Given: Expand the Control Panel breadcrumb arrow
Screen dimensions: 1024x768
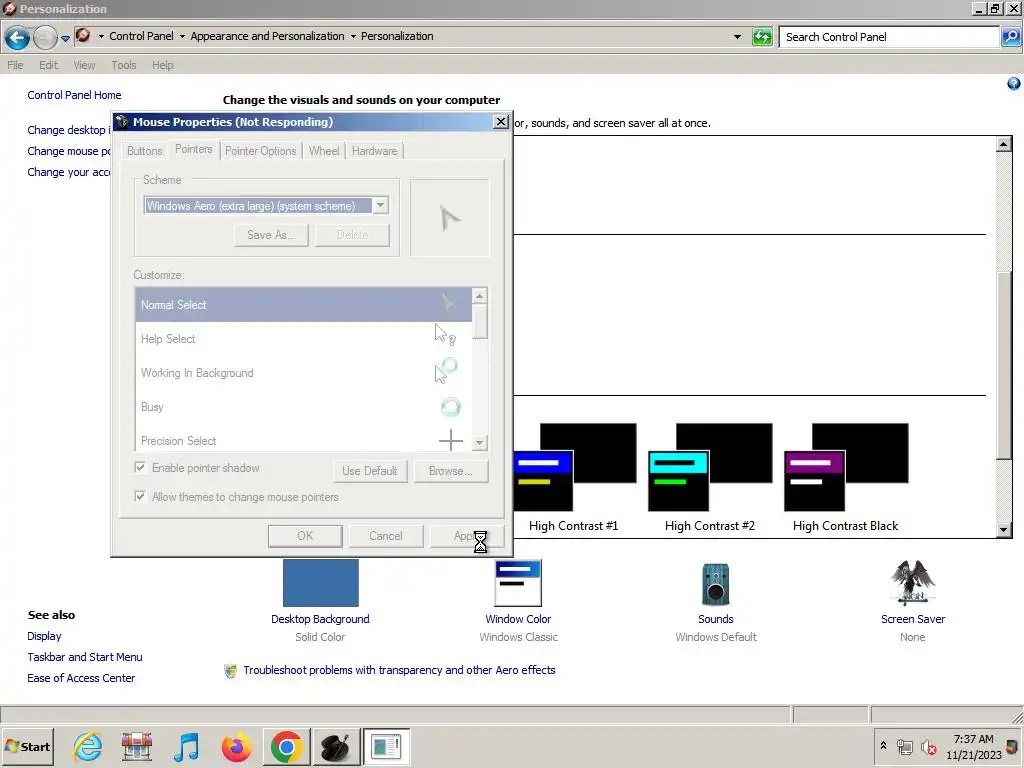Looking at the screenshot, I should (x=182, y=37).
